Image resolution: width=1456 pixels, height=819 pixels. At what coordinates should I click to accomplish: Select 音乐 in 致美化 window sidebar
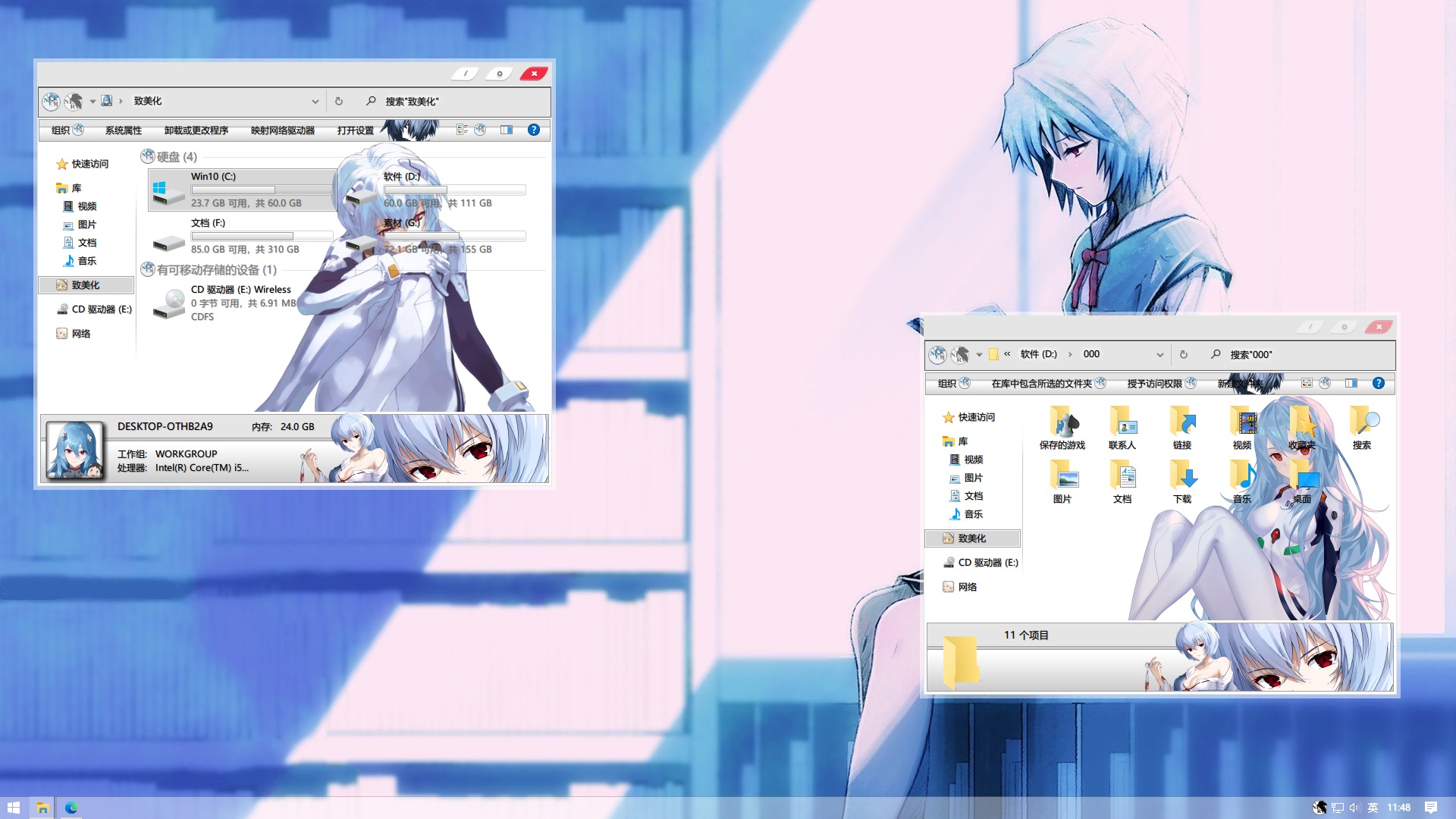(x=80, y=261)
